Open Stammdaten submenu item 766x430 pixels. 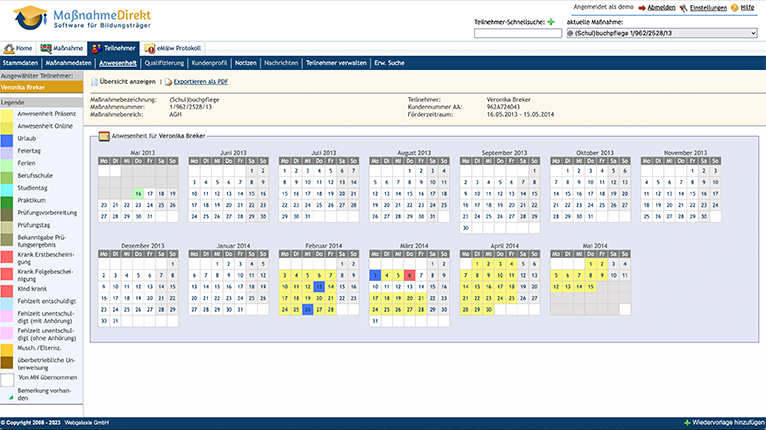[x=21, y=63]
